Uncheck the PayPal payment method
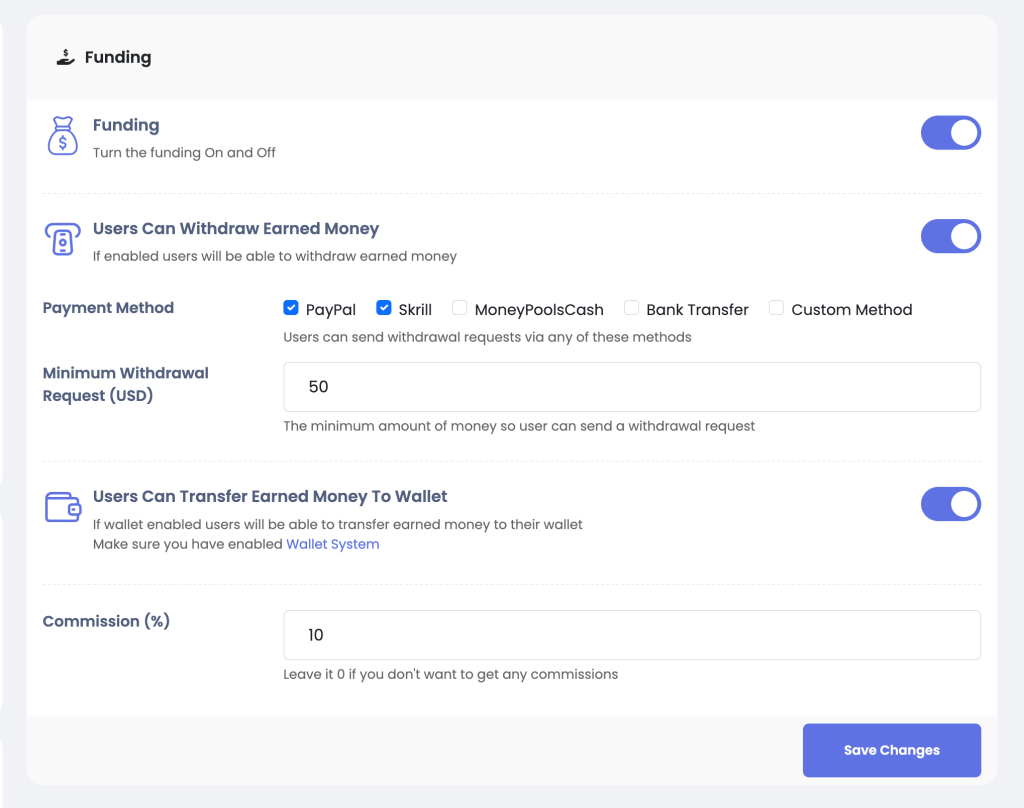Image resolution: width=1024 pixels, height=808 pixels. click(291, 308)
